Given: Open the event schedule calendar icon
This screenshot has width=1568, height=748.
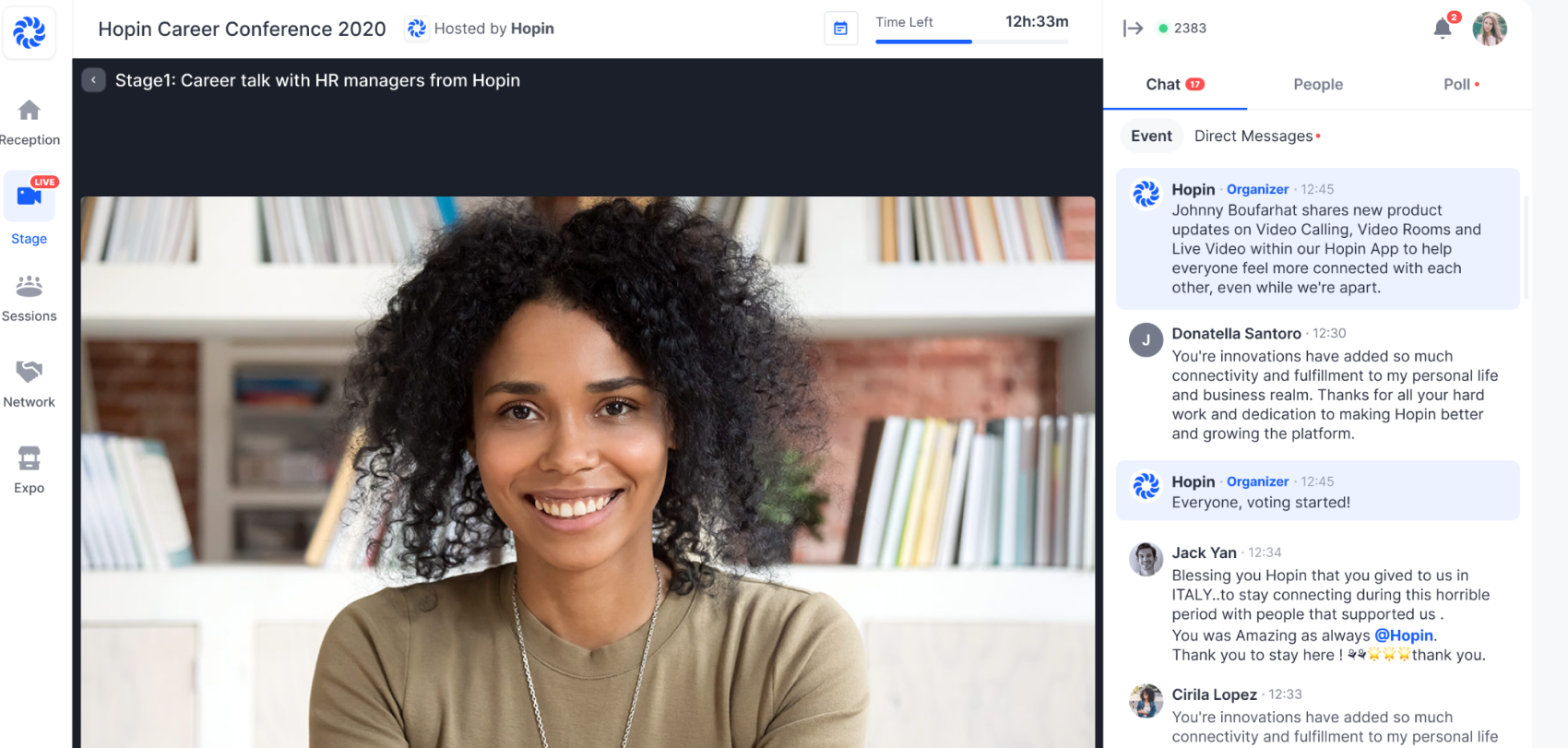Looking at the screenshot, I should tap(840, 29).
